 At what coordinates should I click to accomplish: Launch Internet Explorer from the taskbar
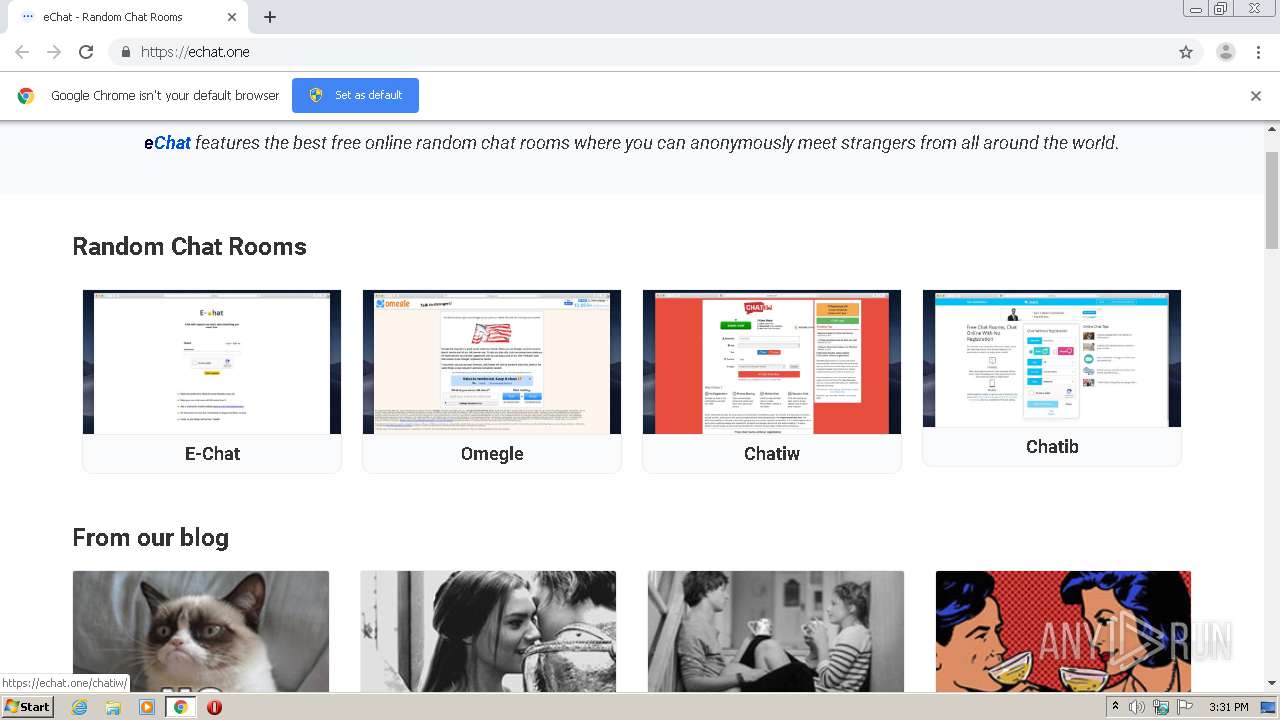coord(79,707)
